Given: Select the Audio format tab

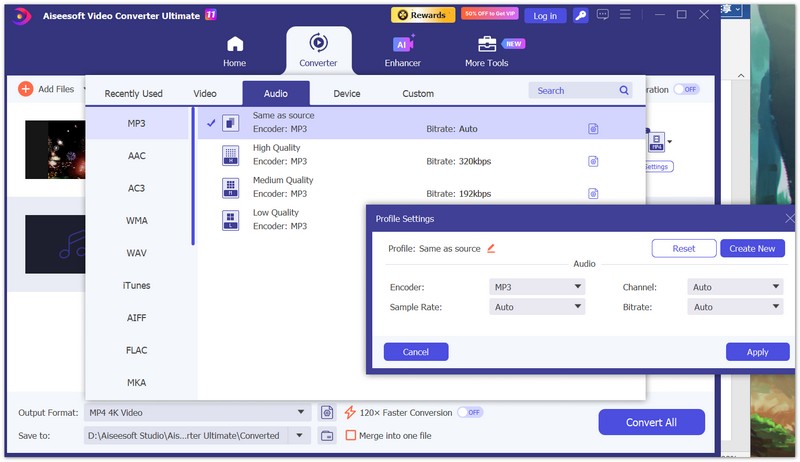Looking at the screenshot, I should (x=276, y=93).
